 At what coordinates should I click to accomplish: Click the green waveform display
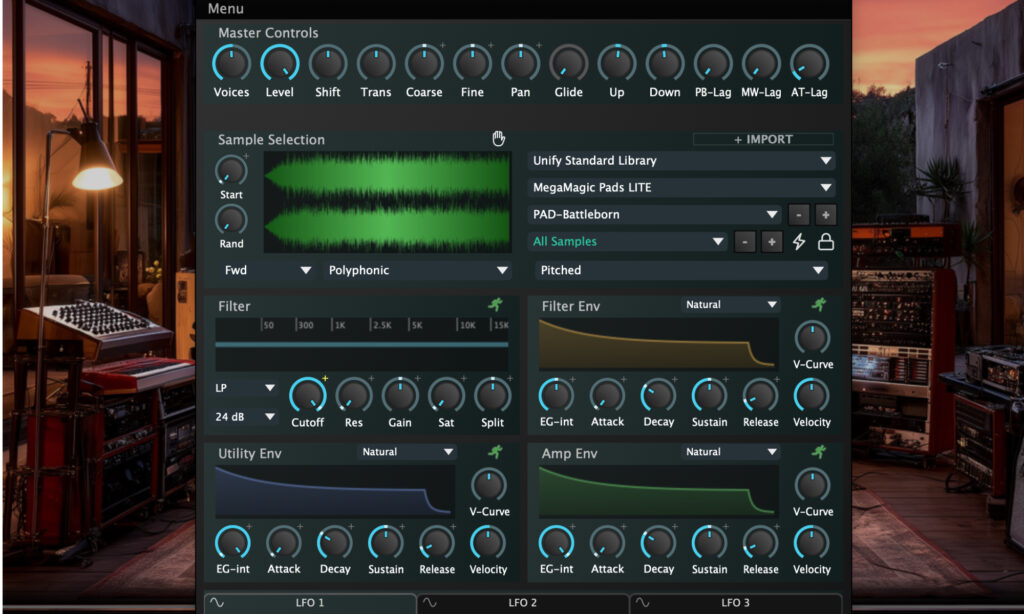pos(386,200)
